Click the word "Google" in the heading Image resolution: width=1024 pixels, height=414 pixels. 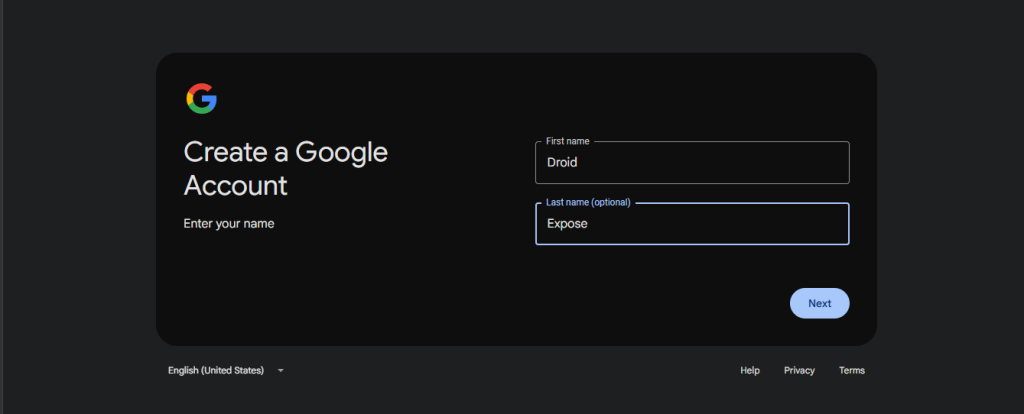[342, 153]
